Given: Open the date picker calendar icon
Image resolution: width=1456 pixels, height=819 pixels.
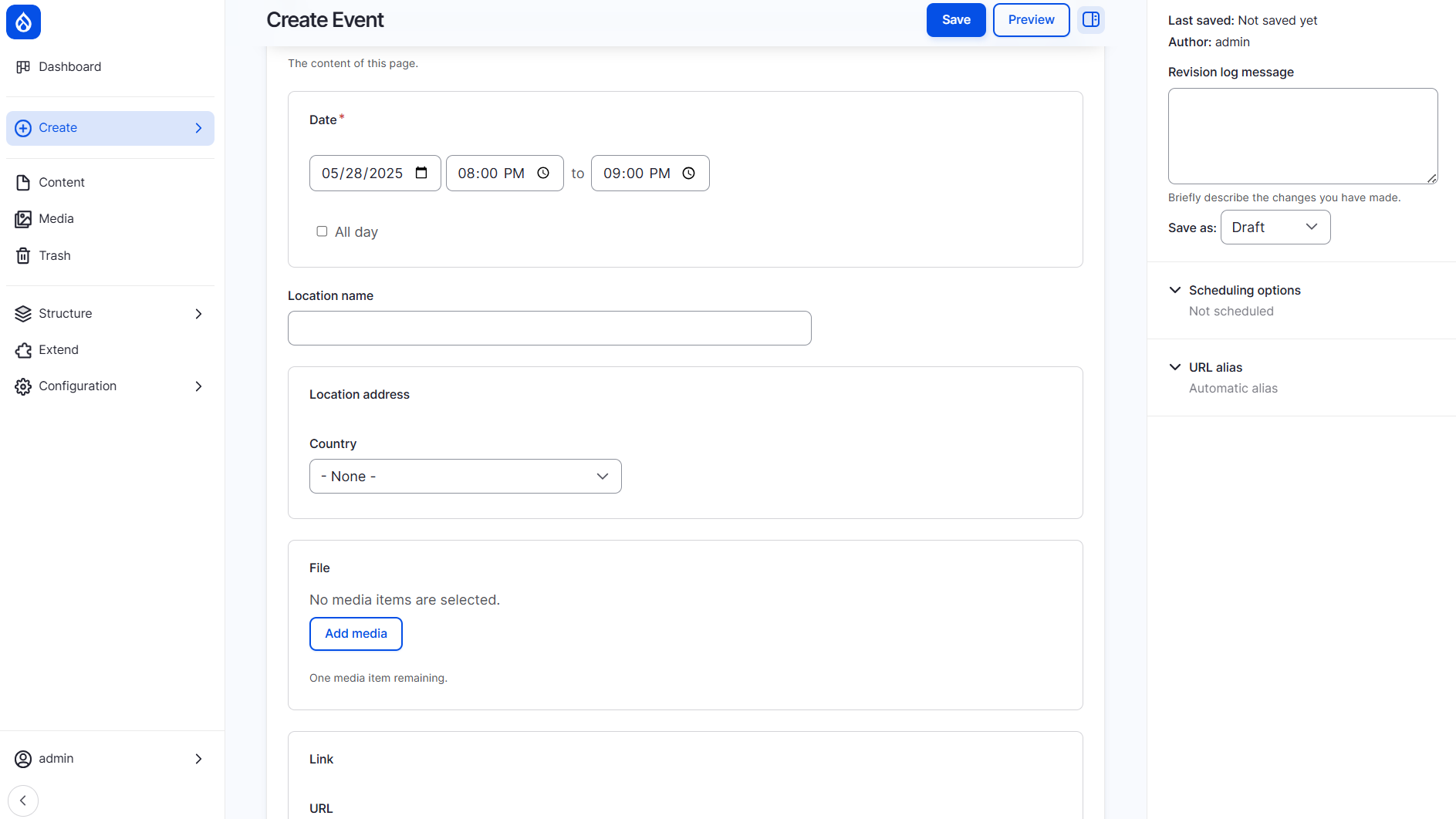Looking at the screenshot, I should pyautogui.click(x=421, y=173).
